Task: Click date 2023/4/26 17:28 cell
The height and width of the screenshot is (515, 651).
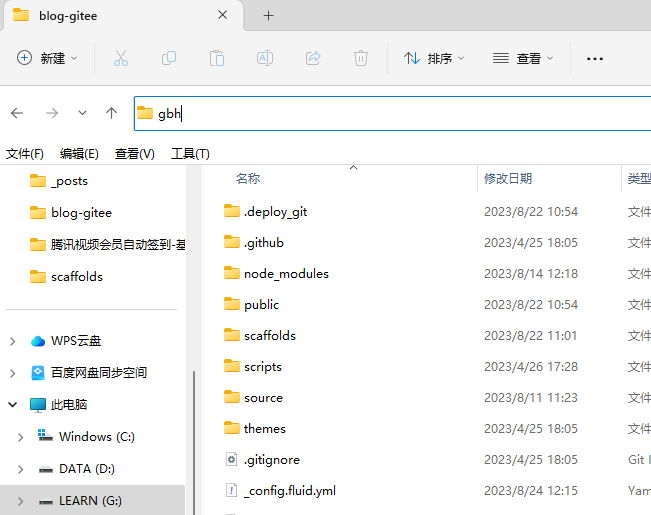Action: point(531,367)
